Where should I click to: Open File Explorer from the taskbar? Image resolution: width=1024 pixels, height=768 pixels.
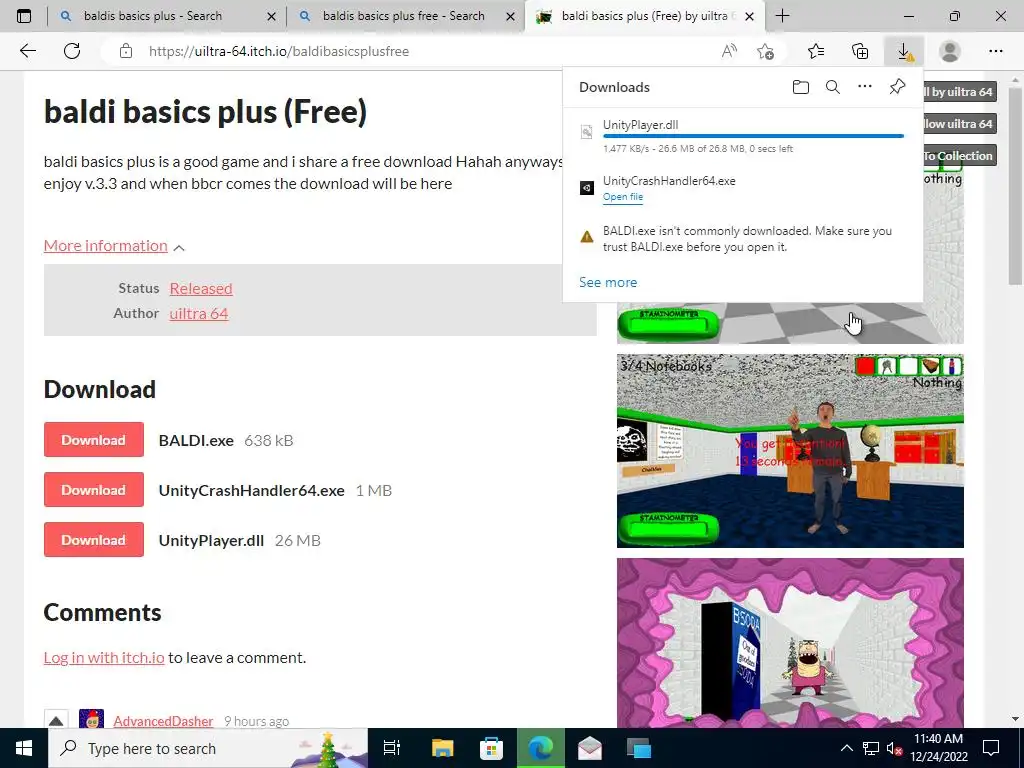pyautogui.click(x=442, y=748)
